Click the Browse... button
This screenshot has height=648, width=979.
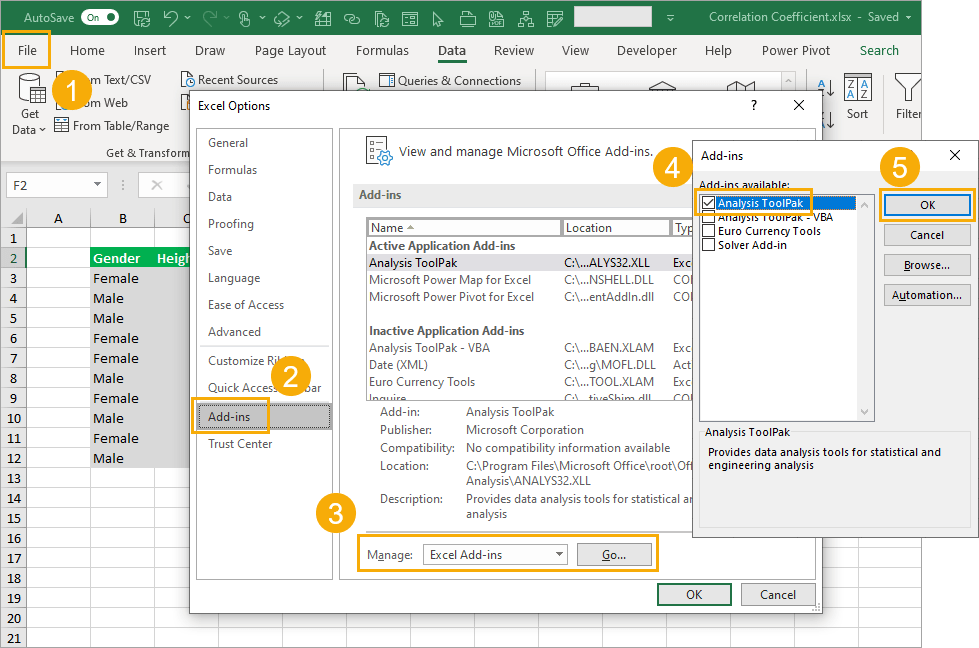coord(927,265)
